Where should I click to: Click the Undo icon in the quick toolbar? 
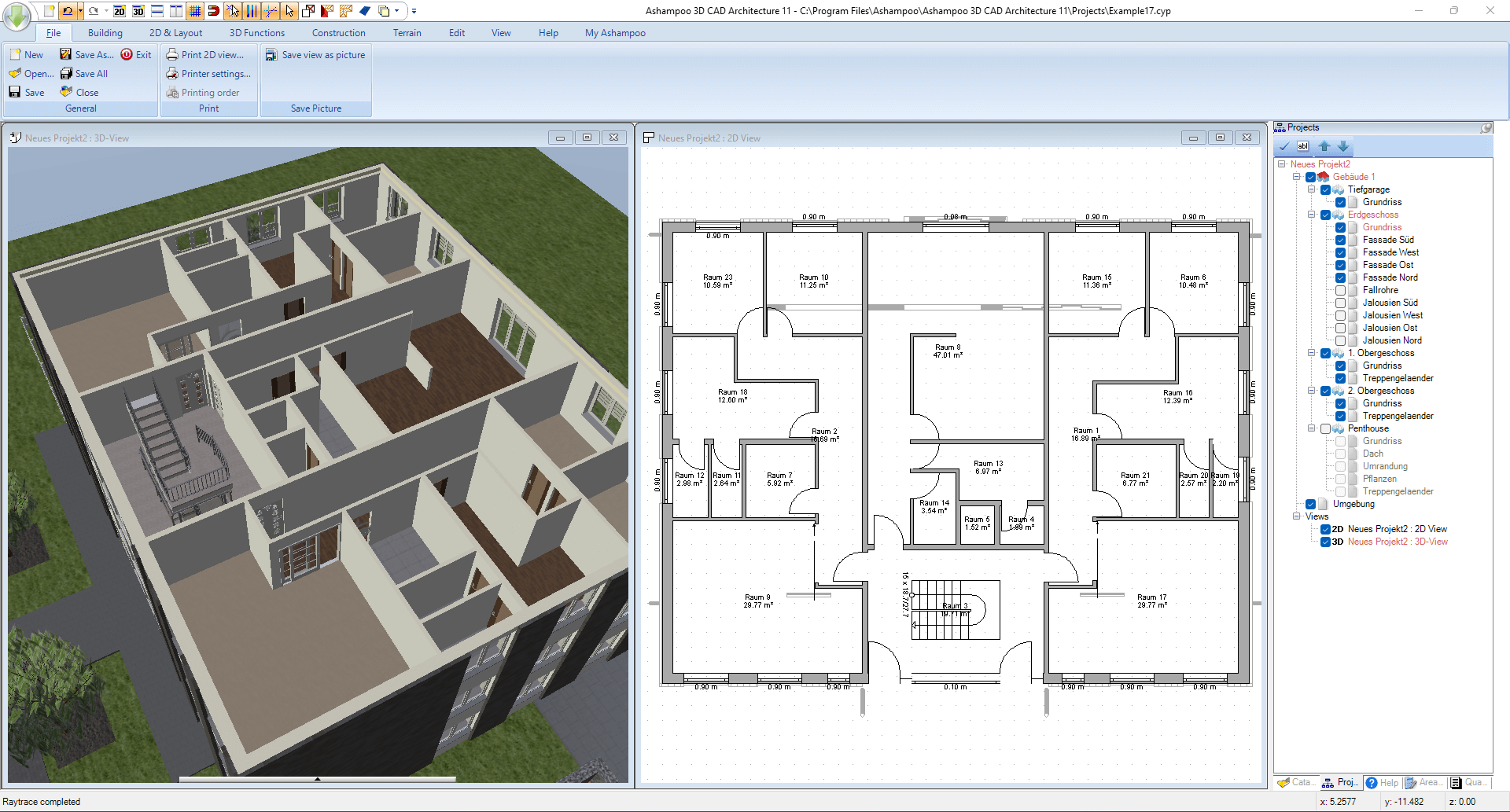(x=68, y=11)
